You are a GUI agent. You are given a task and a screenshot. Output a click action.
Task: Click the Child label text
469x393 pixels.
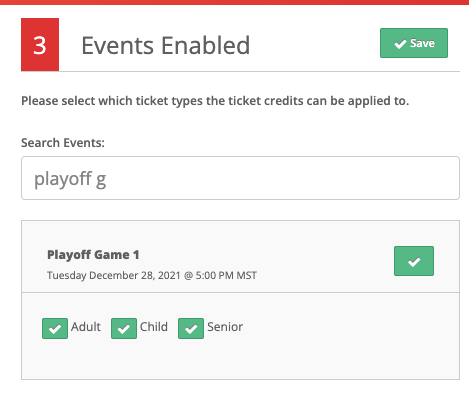154,327
